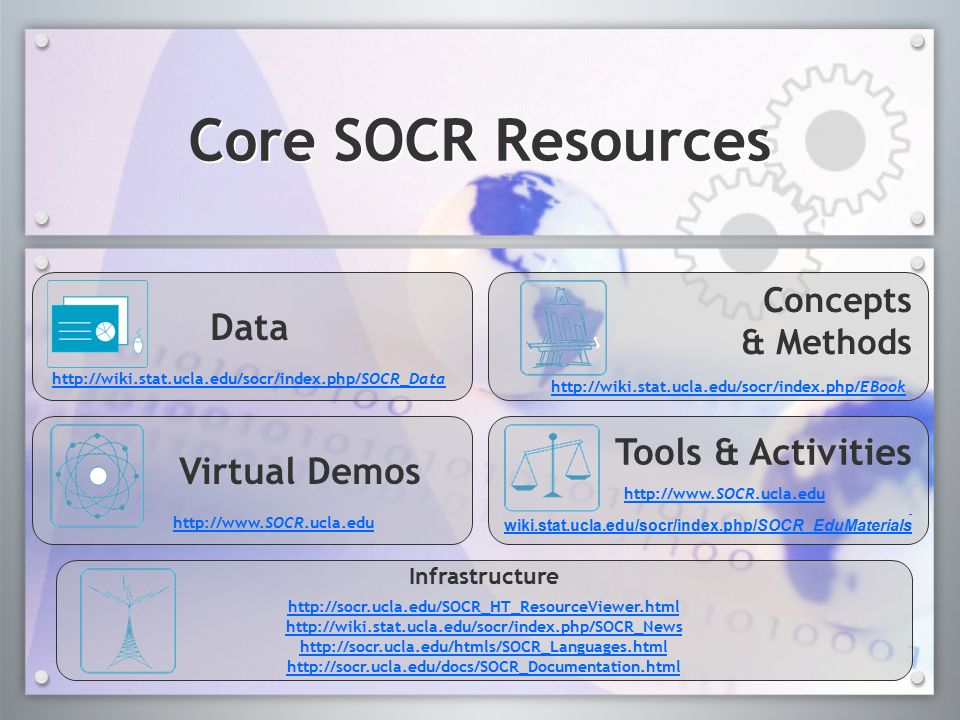Open the SOCR_Documentation.html link
Image resolution: width=960 pixels, height=720 pixels.
tap(484, 667)
